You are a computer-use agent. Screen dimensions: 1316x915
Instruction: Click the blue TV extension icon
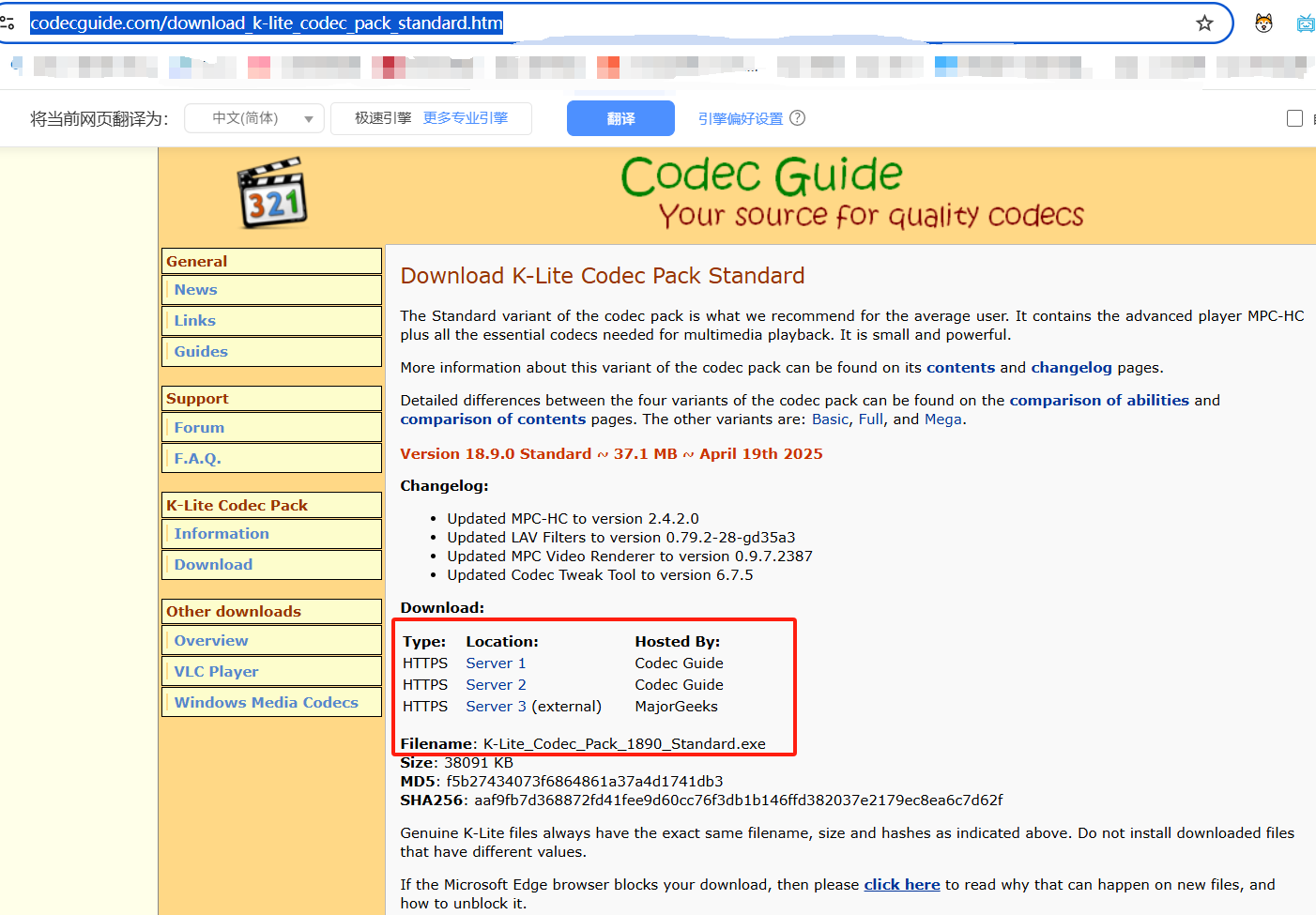1306,23
